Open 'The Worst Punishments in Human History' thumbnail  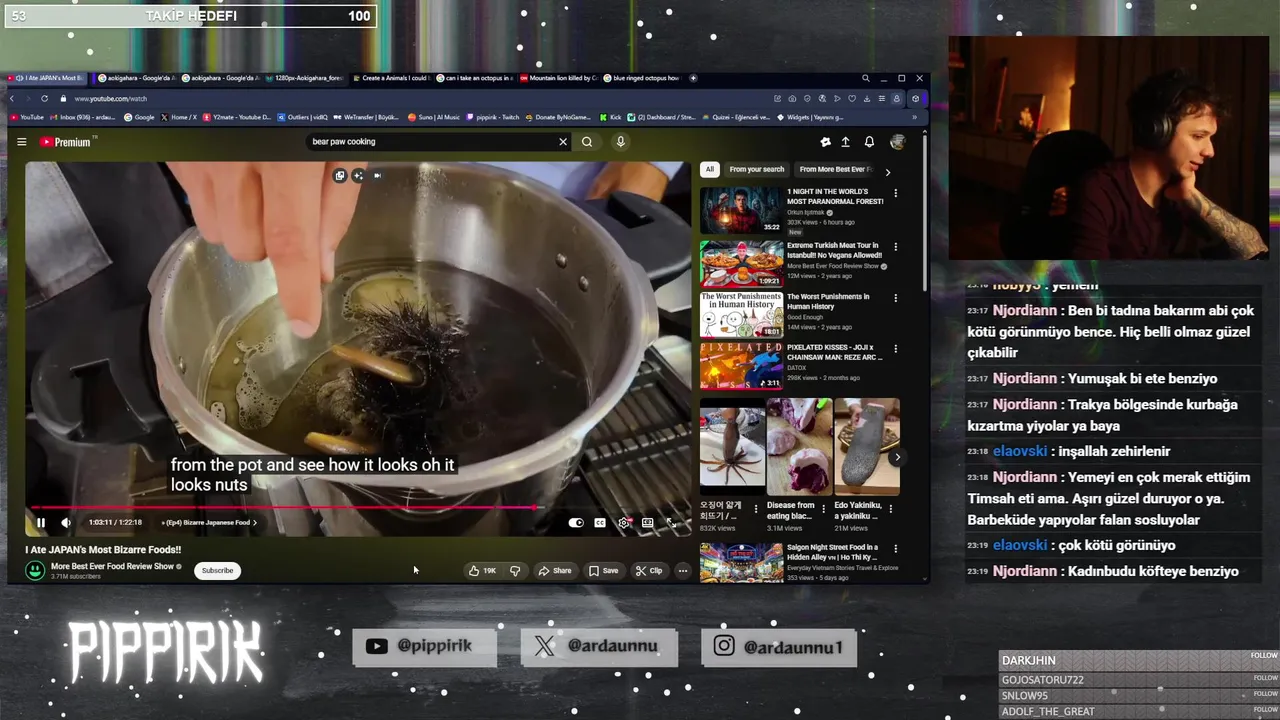click(x=741, y=315)
